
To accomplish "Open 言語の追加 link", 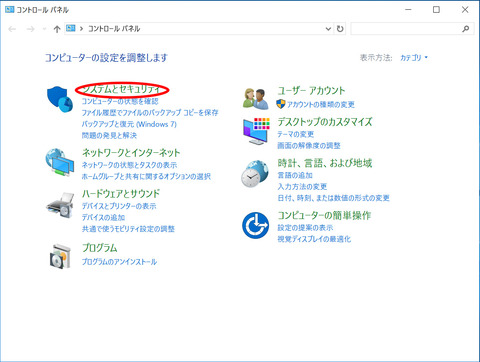I will (x=295, y=175).
